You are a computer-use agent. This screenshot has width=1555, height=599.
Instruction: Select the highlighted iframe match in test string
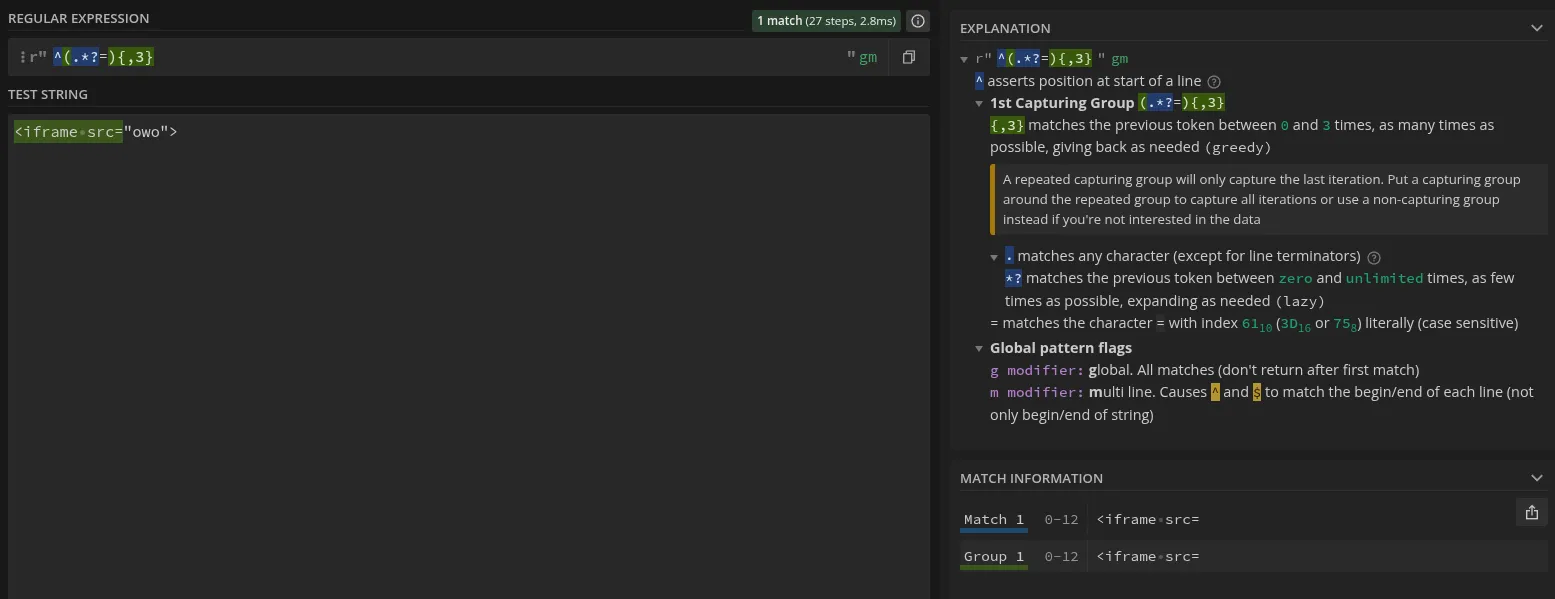(70, 131)
